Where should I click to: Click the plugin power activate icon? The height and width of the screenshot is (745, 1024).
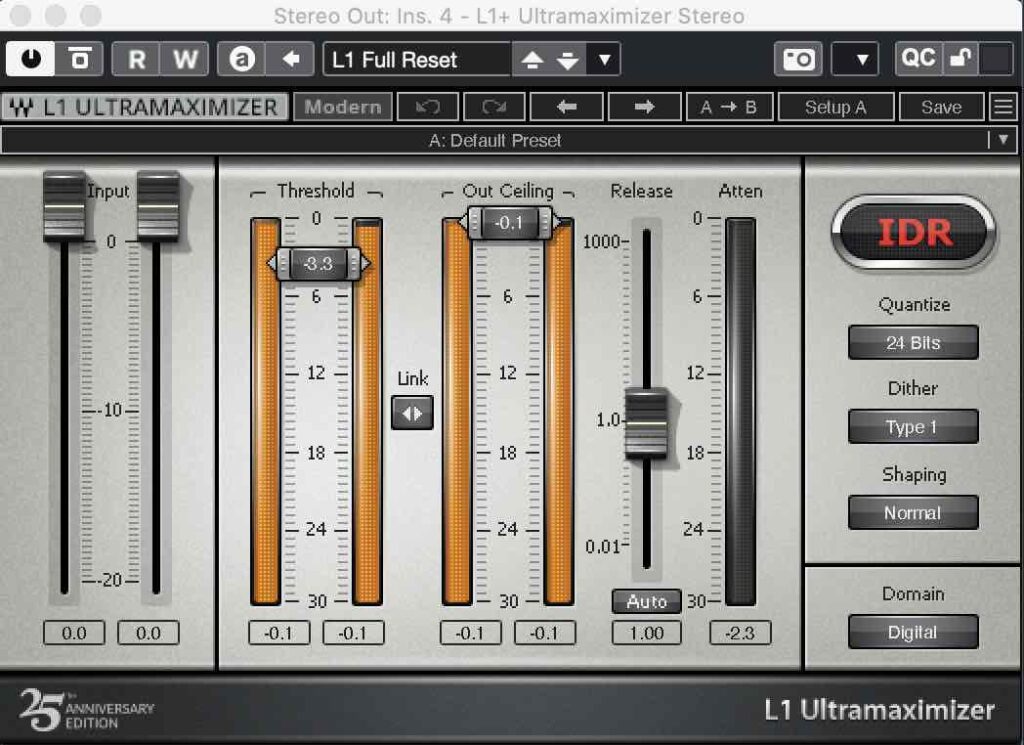point(31,59)
